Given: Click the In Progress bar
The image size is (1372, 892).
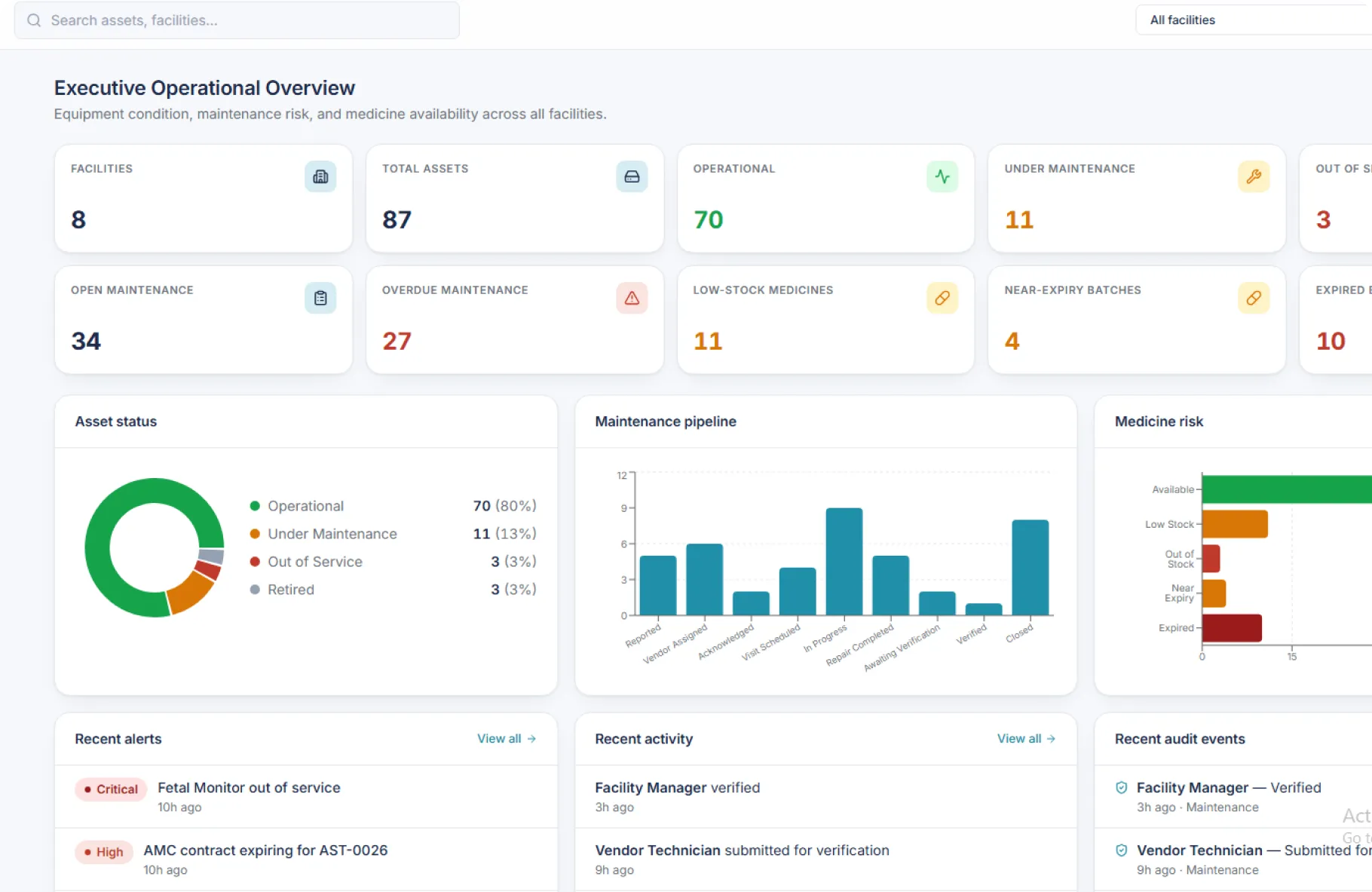Looking at the screenshot, I should coord(844,562).
